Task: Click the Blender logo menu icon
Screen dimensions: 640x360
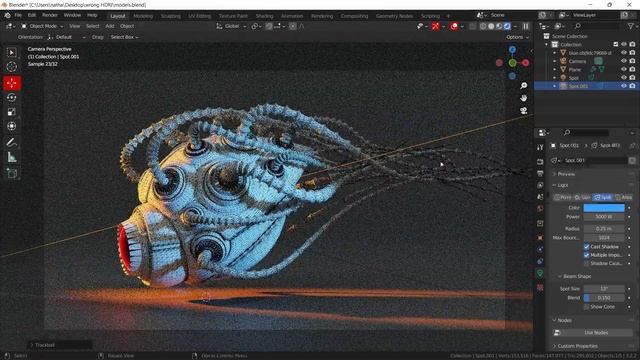Action: (7, 15)
